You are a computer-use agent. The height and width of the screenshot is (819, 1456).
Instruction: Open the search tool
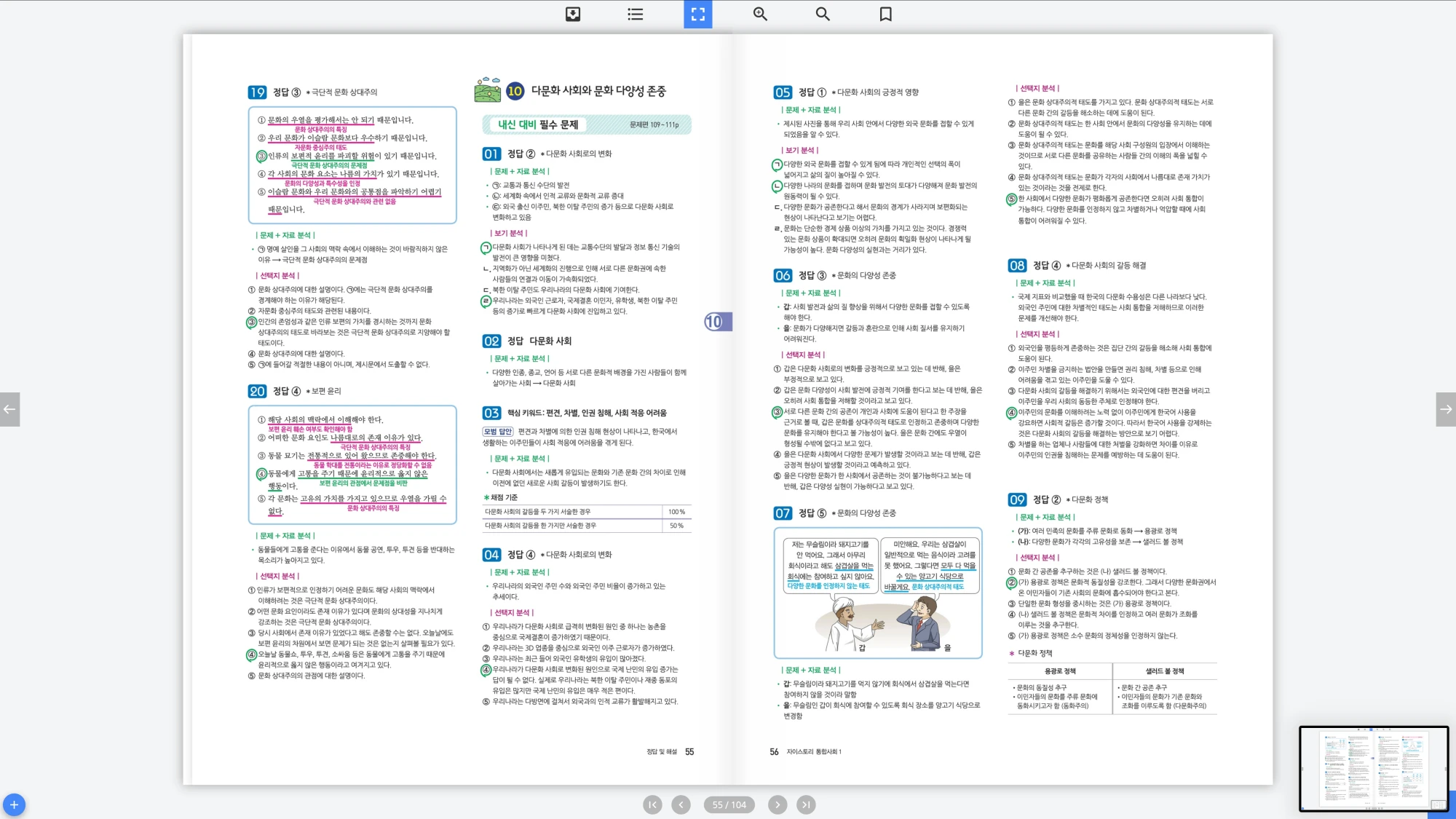click(x=823, y=14)
